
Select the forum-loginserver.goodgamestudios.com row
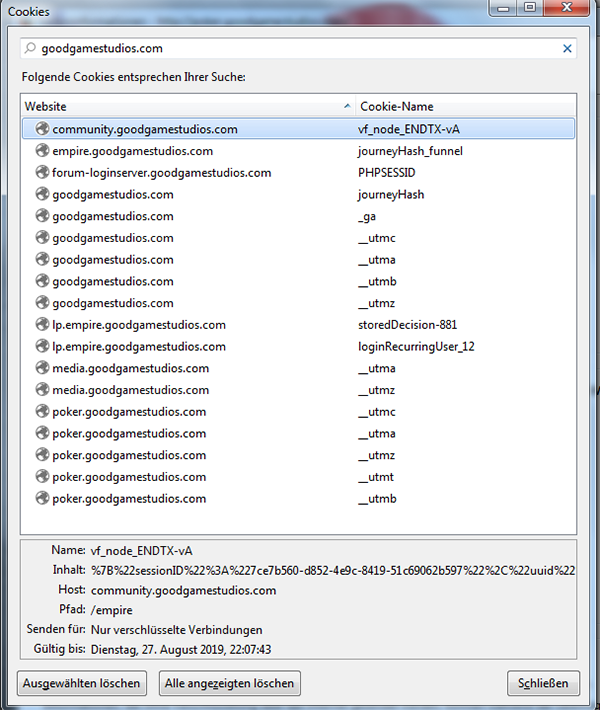(298, 173)
